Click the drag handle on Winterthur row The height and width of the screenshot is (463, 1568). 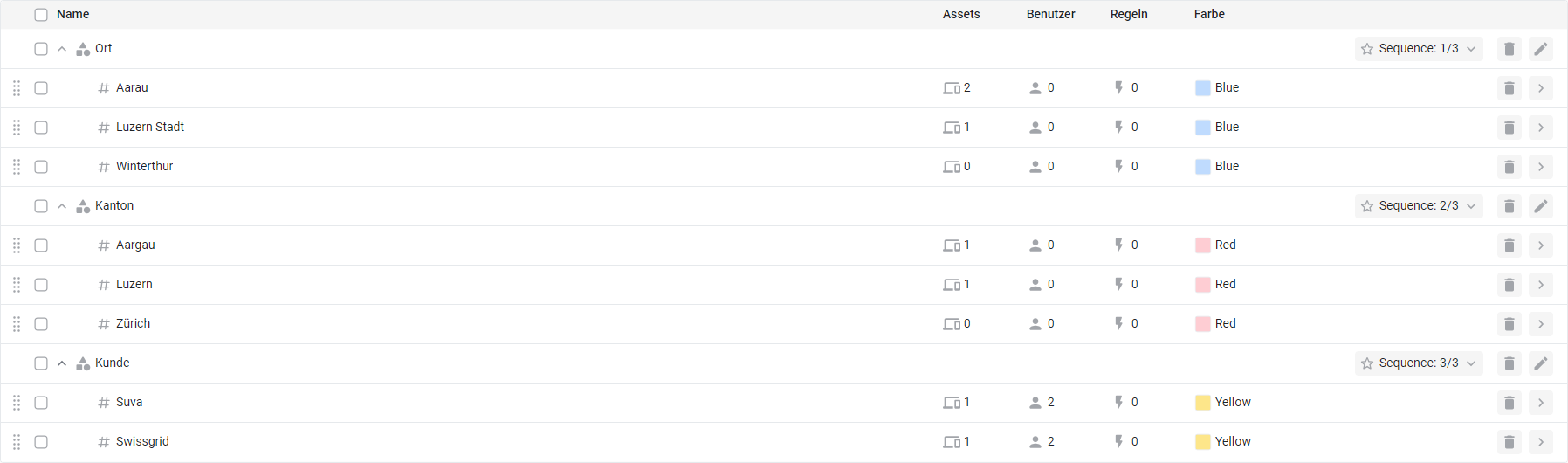17,167
